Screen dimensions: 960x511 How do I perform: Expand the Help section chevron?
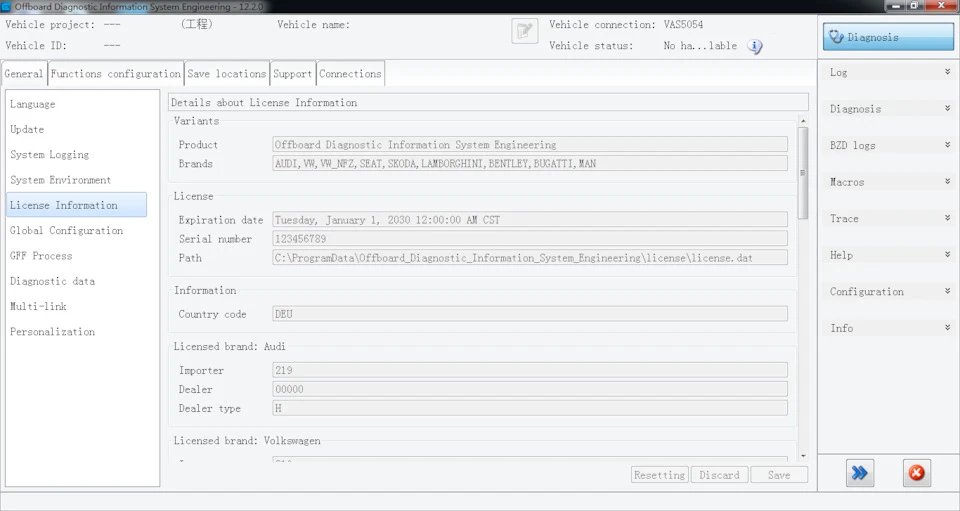pyautogui.click(x=947, y=255)
